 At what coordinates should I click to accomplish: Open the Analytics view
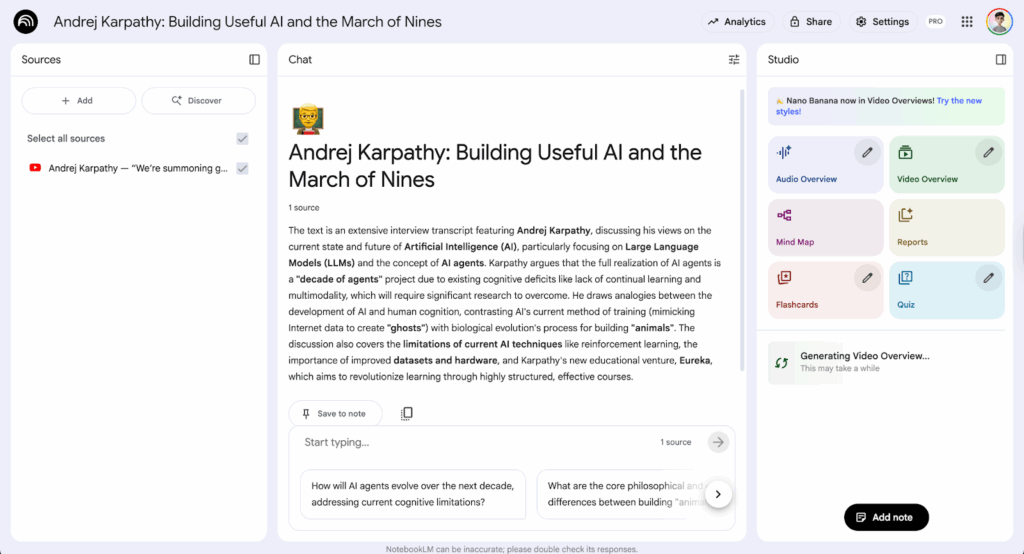click(736, 22)
